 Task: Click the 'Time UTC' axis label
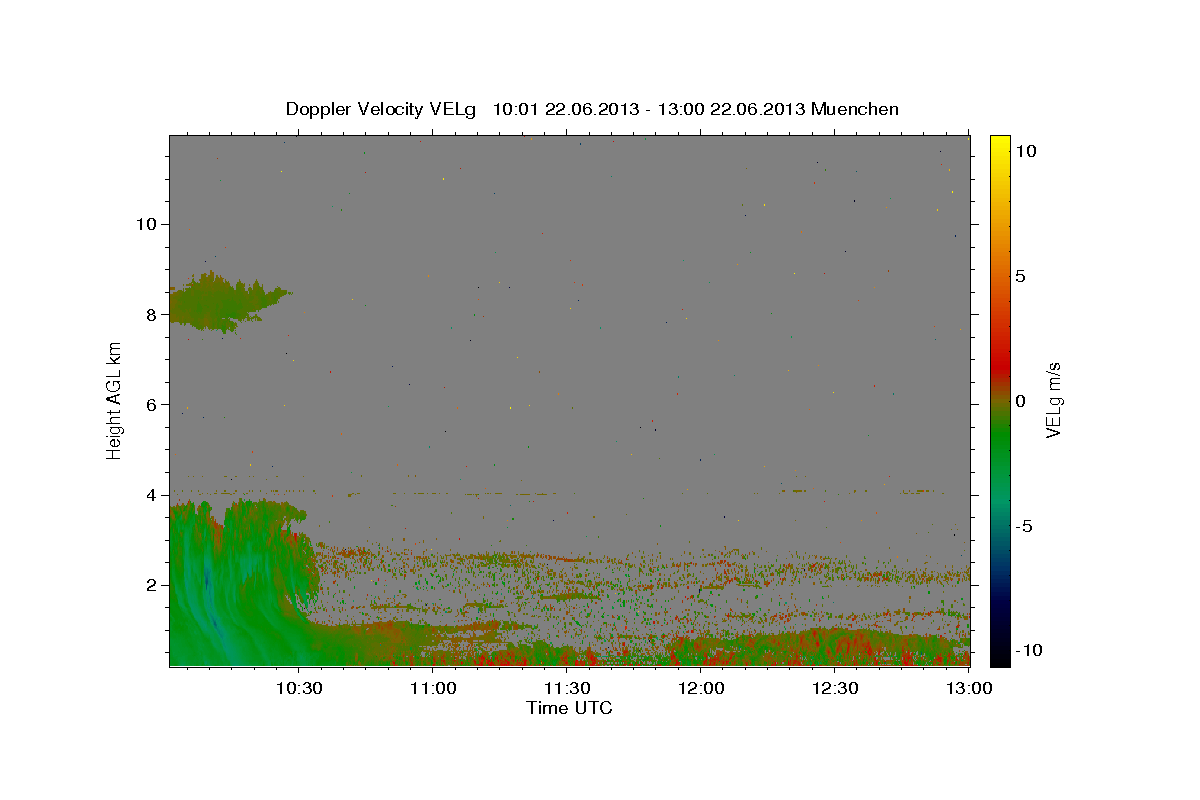[569, 708]
